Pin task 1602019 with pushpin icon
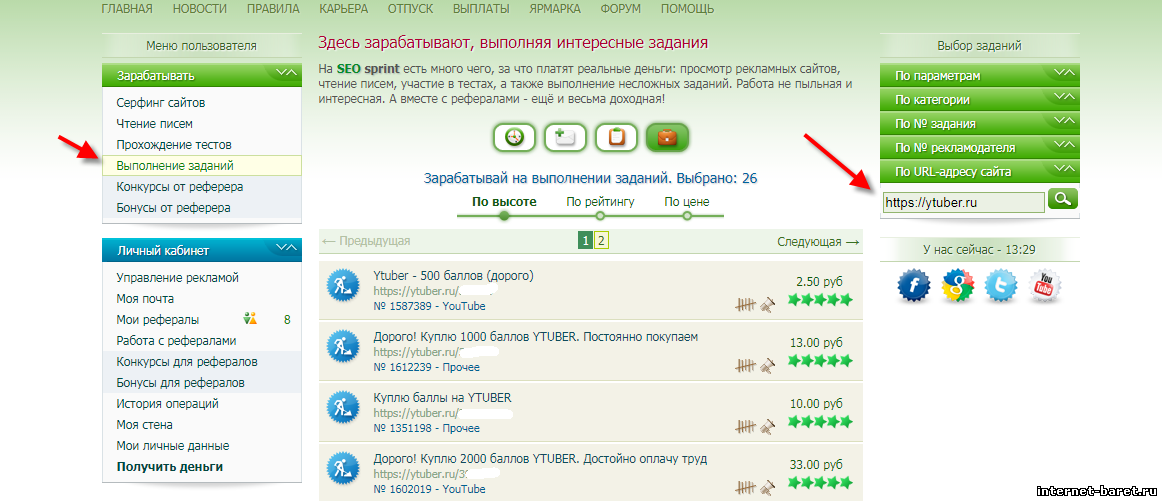This screenshot has height=501, width=1162. pos(768,488)
